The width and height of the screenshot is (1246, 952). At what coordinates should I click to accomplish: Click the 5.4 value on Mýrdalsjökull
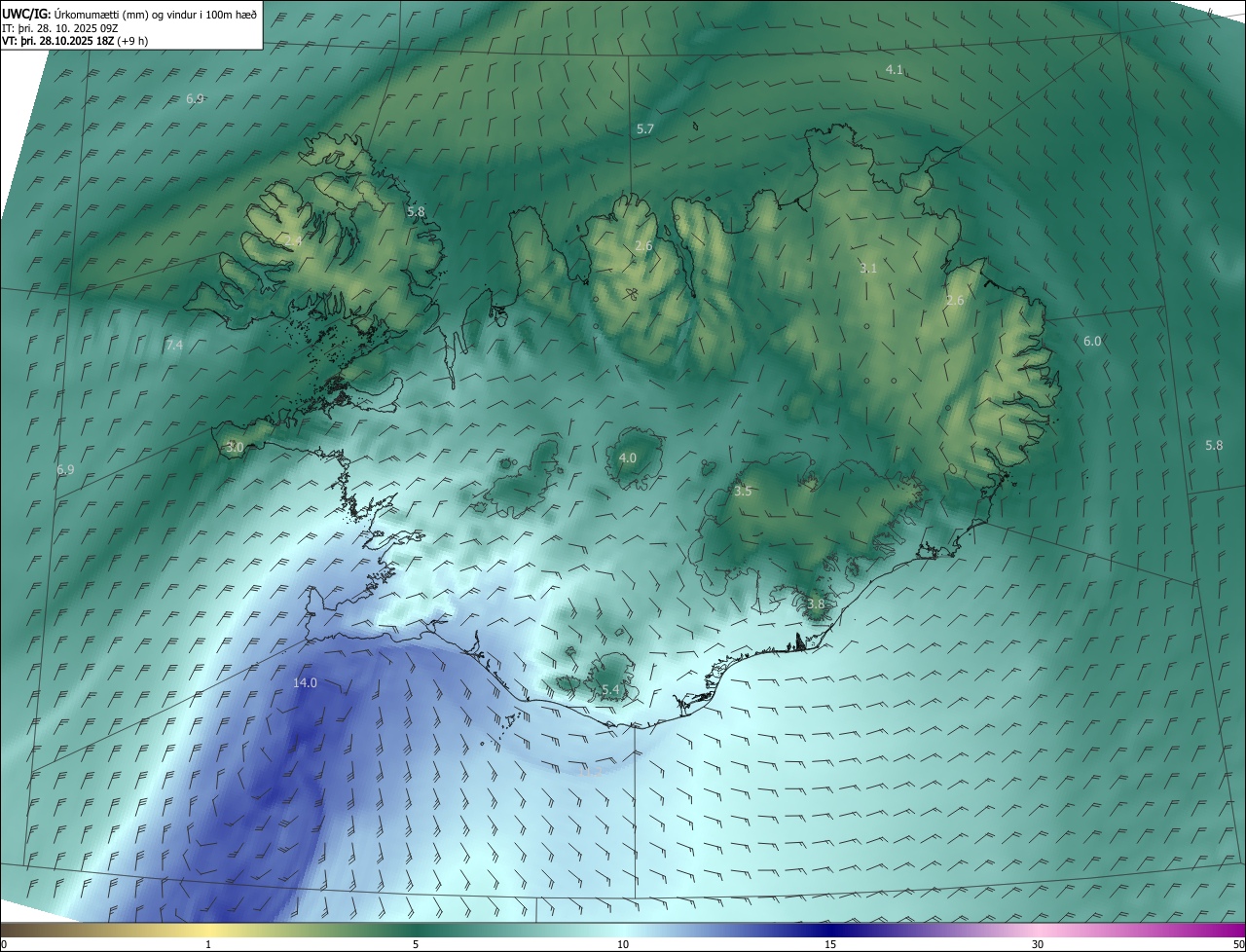coord(610,690)
